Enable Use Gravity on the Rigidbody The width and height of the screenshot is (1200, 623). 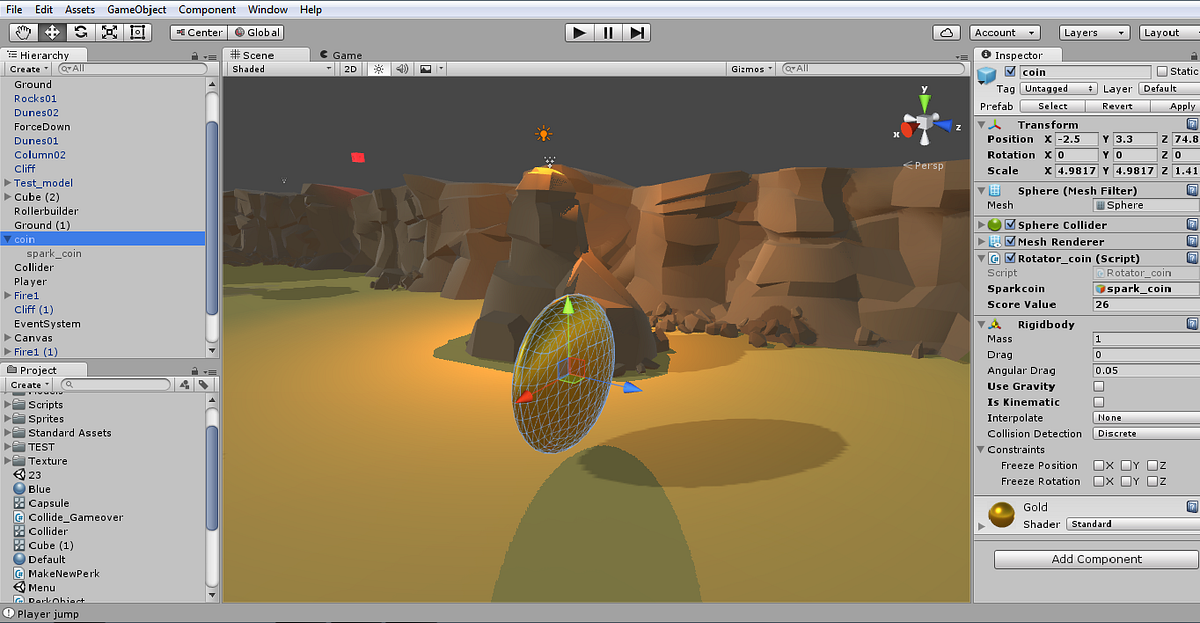[1098, 386]
